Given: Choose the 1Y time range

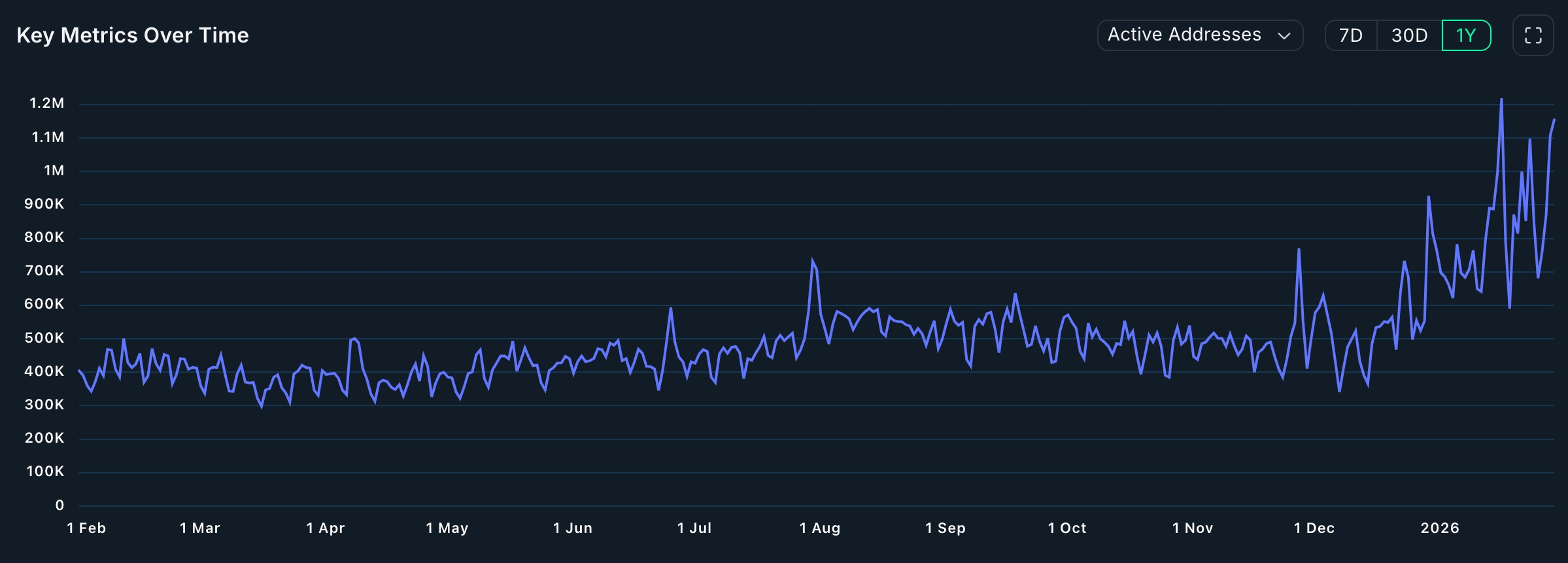Looking at the screenshot, I should point(1466,35).
